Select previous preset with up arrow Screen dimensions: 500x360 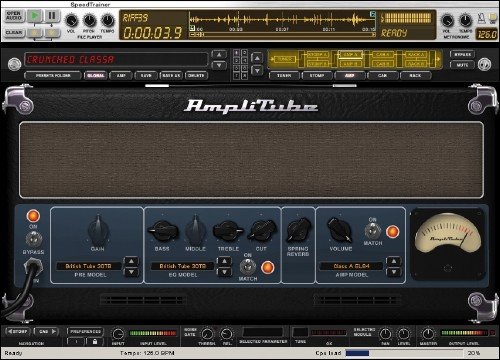point(219,55)
